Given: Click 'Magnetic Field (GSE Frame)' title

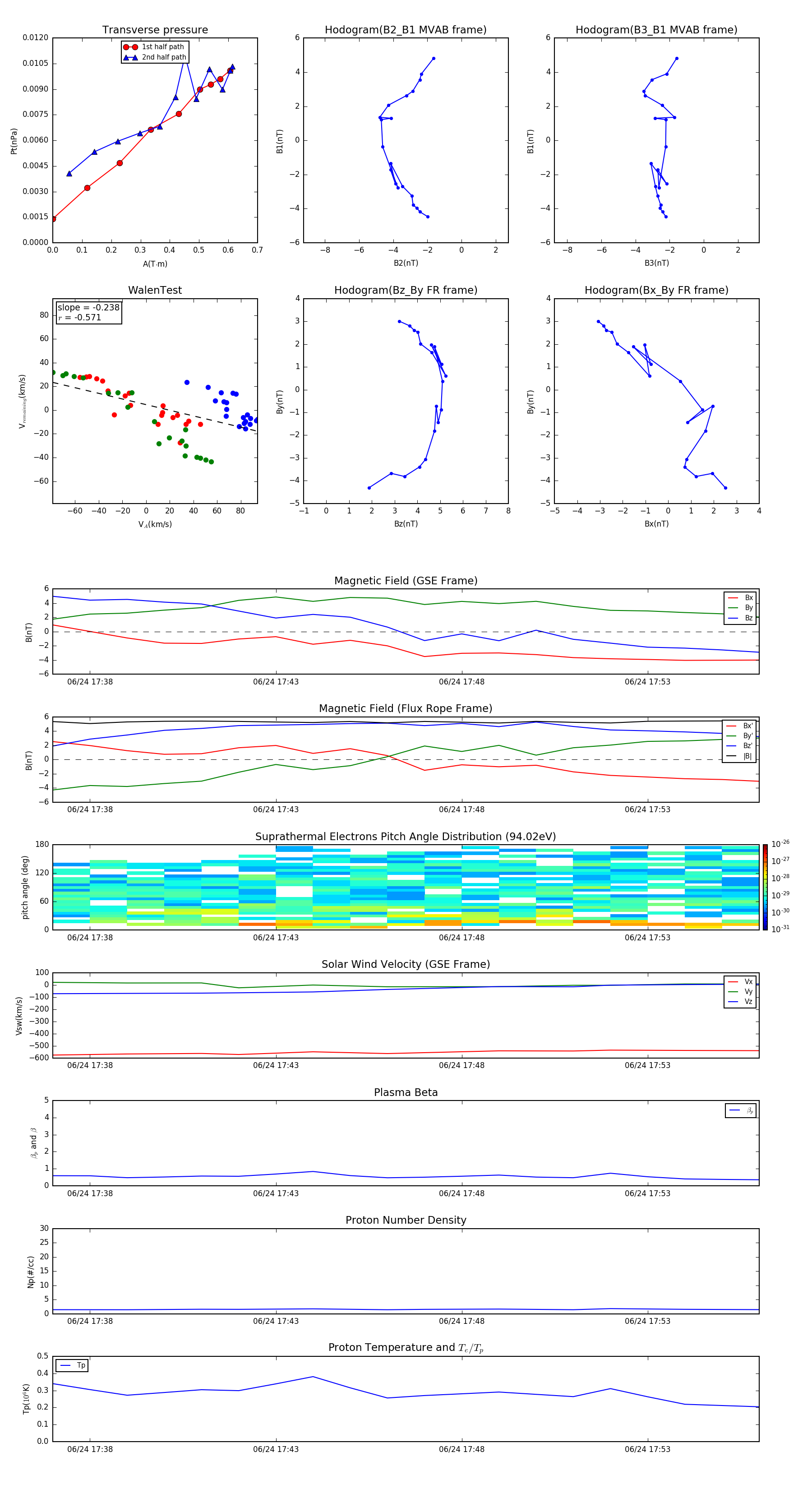Looking at the screenshot, I should 406,581.
